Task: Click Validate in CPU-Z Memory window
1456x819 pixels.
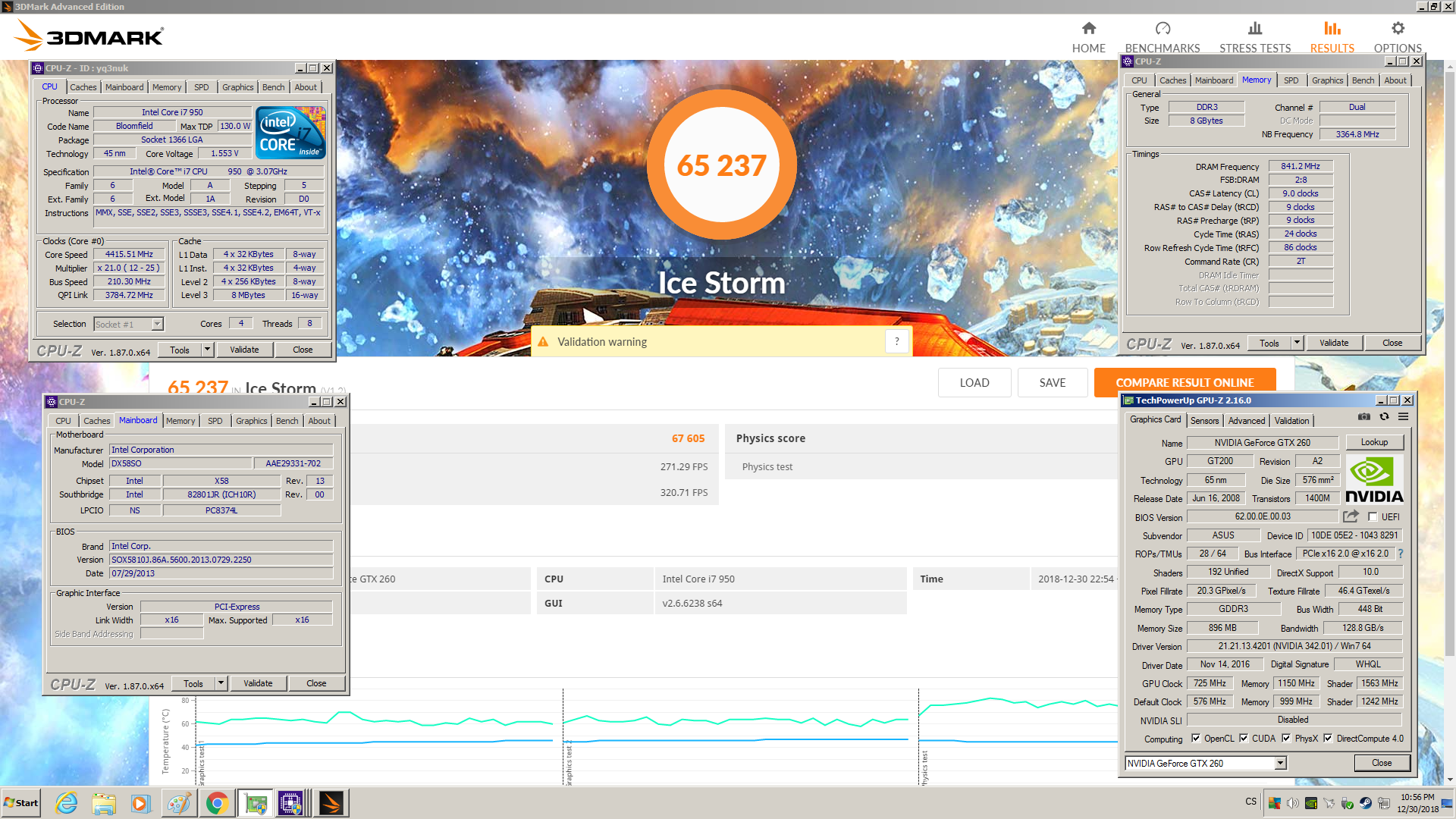Action: (1334, 343)
